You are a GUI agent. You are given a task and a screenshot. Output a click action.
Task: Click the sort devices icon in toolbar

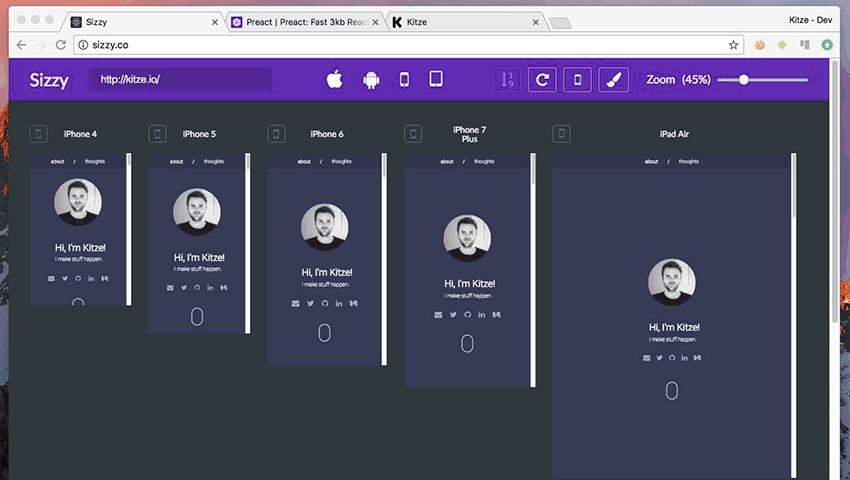point(507,80)
